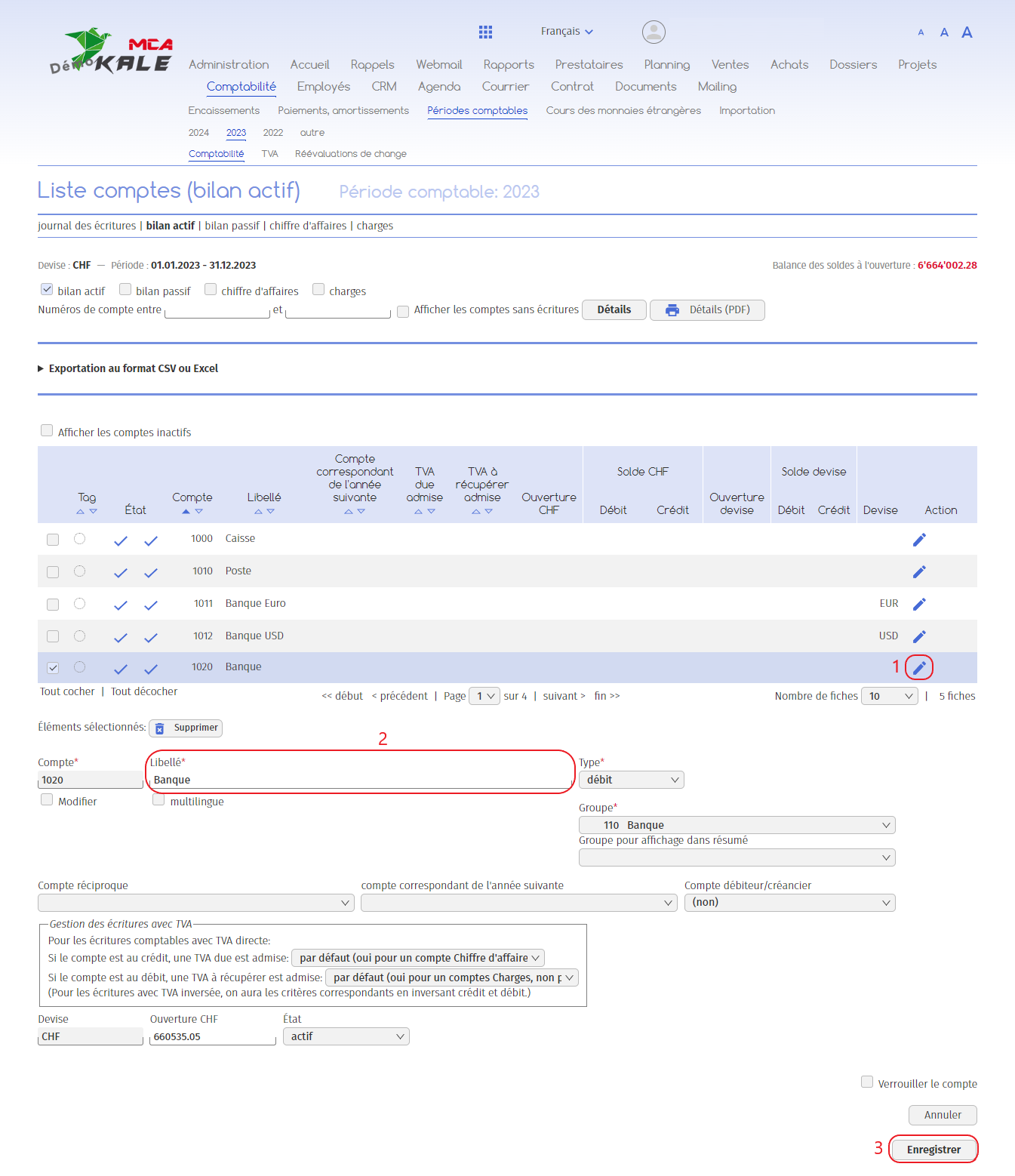Open the Compte réciproque dropdown
1015x1176 pixels.
pyautogui.click(x=196, y=903)
